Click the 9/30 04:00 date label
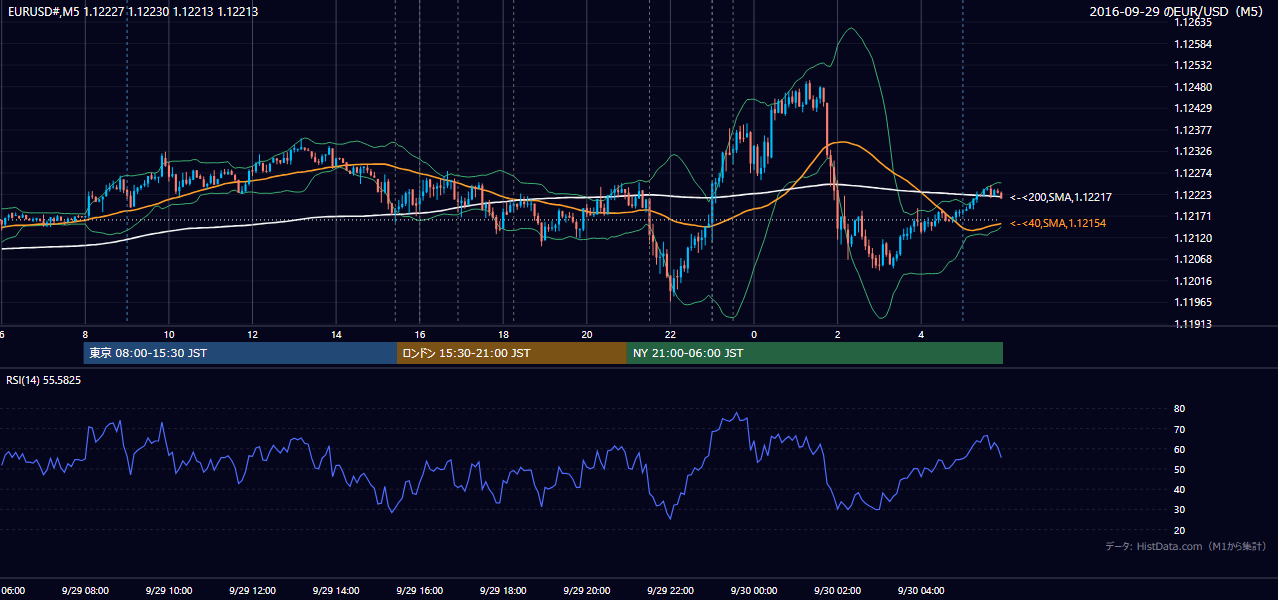 click(921, 591)
